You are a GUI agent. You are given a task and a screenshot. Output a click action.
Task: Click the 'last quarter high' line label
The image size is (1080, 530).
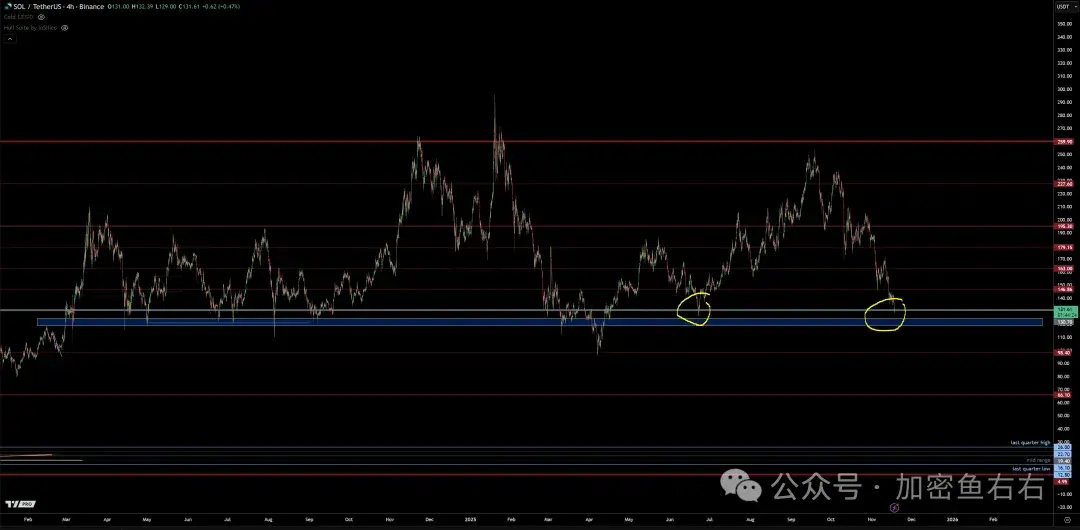pos(1029,442)
